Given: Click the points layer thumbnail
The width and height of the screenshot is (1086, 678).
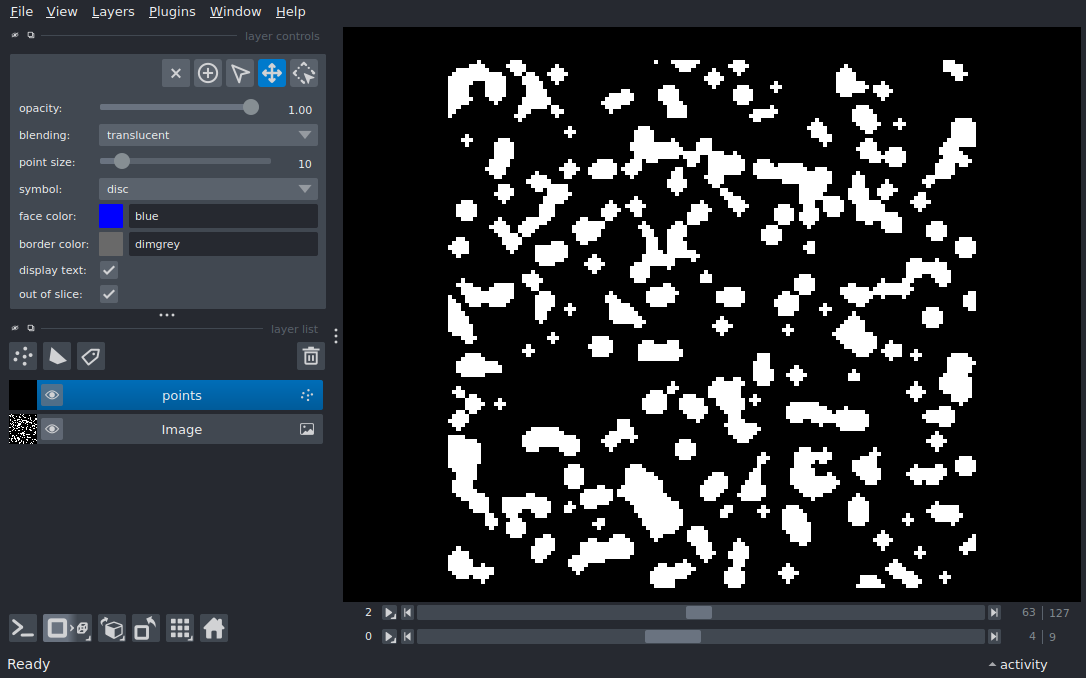Looking at the screenshot, I should click(23, 395).
